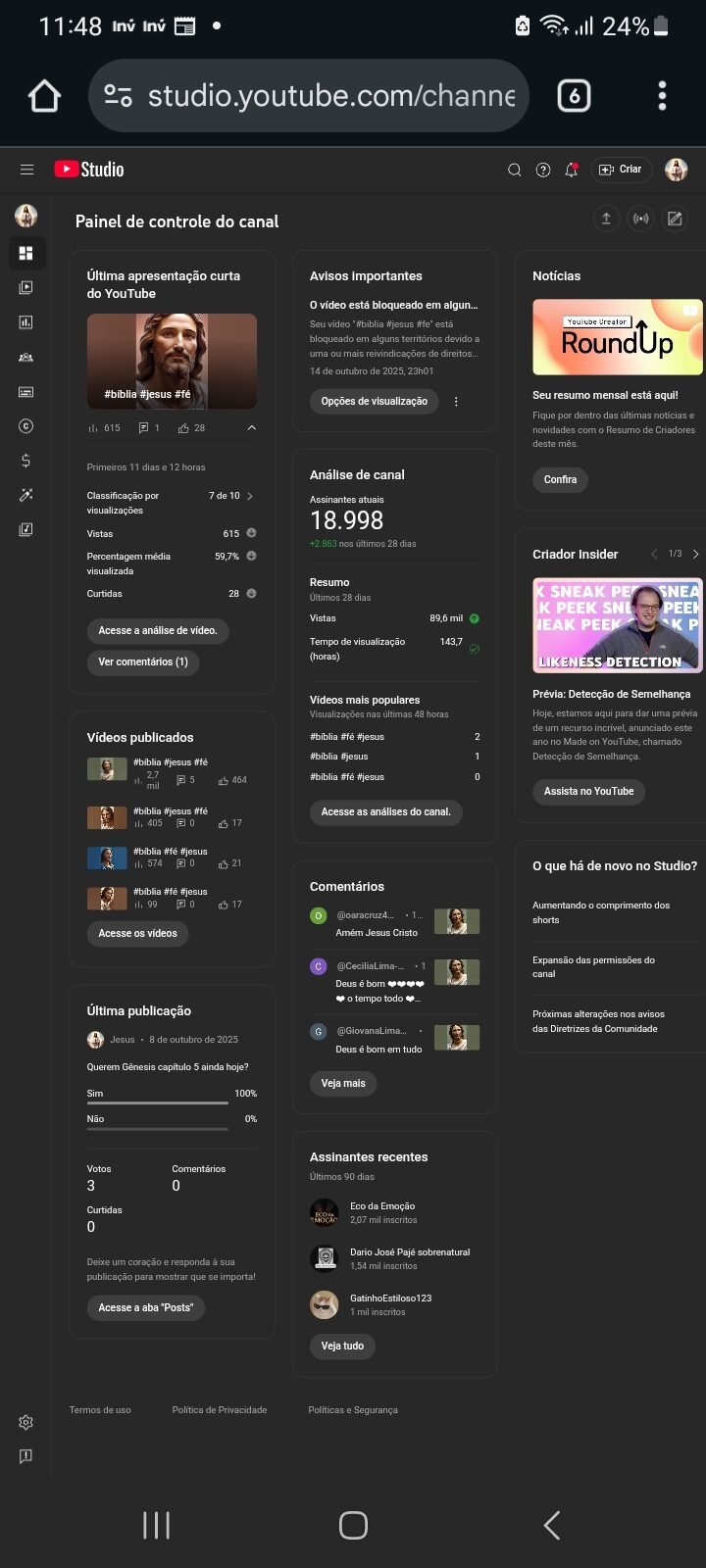Open Expansão das permissões do canal
The image size is (706, 1568).
[x=593, y=967]
